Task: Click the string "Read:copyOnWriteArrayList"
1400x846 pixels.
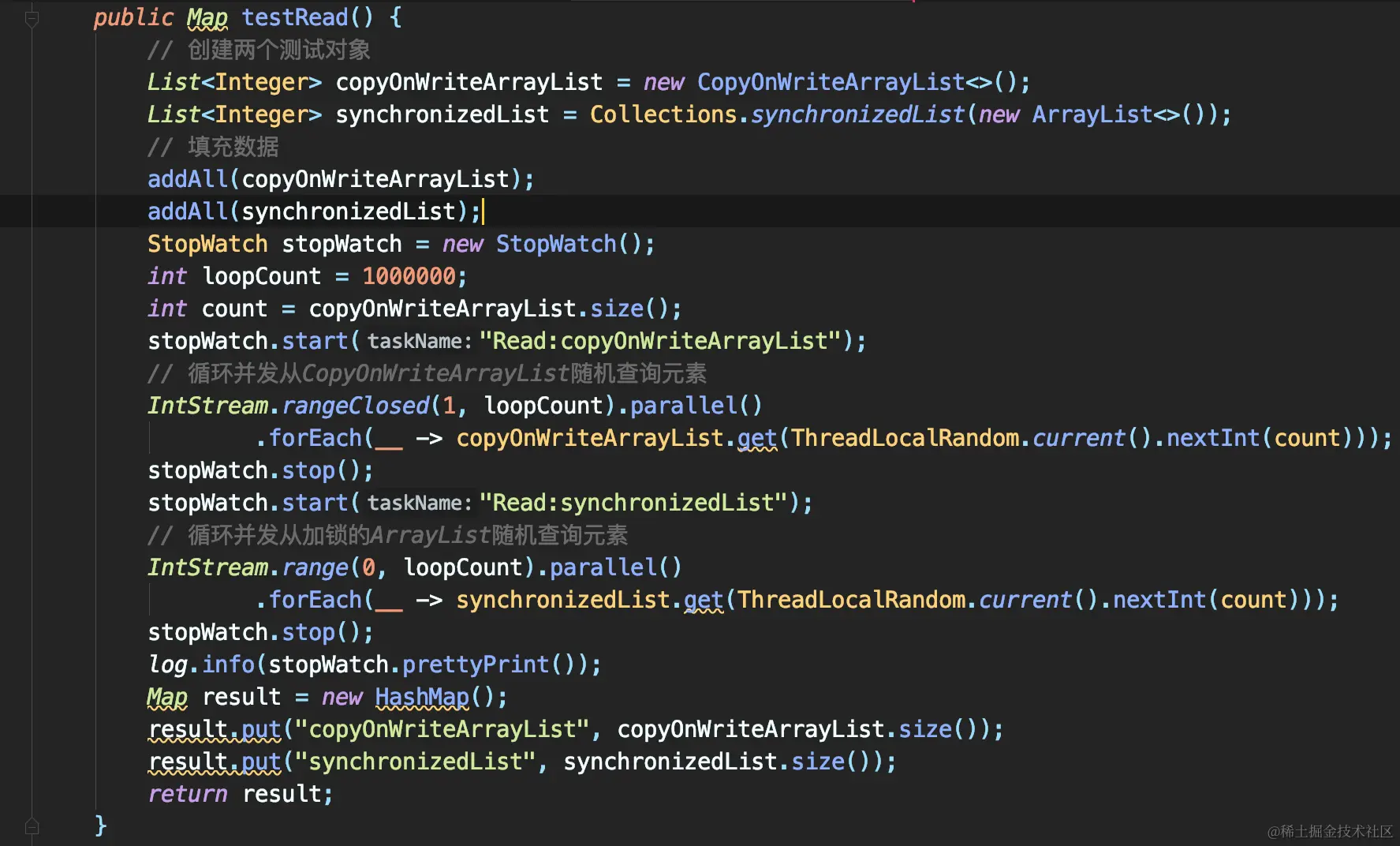Action: tap(660, 341)
